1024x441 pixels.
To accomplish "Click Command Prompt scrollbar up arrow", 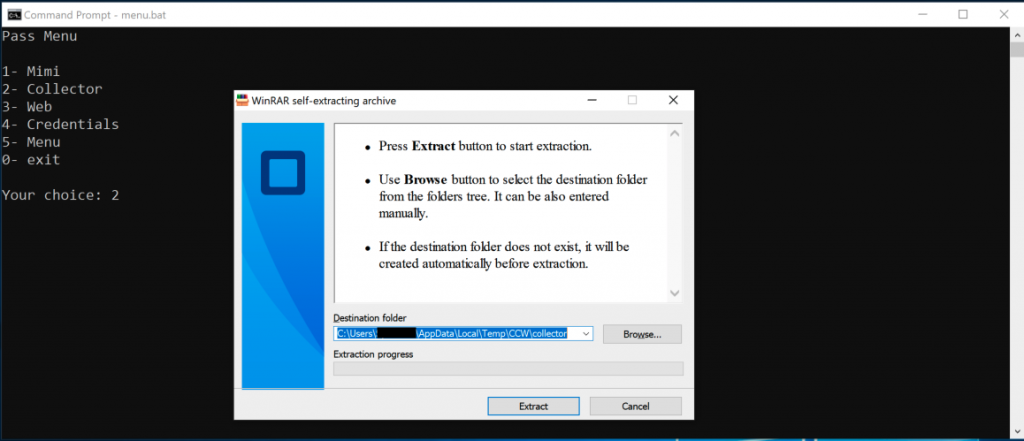I will 1016,33.
